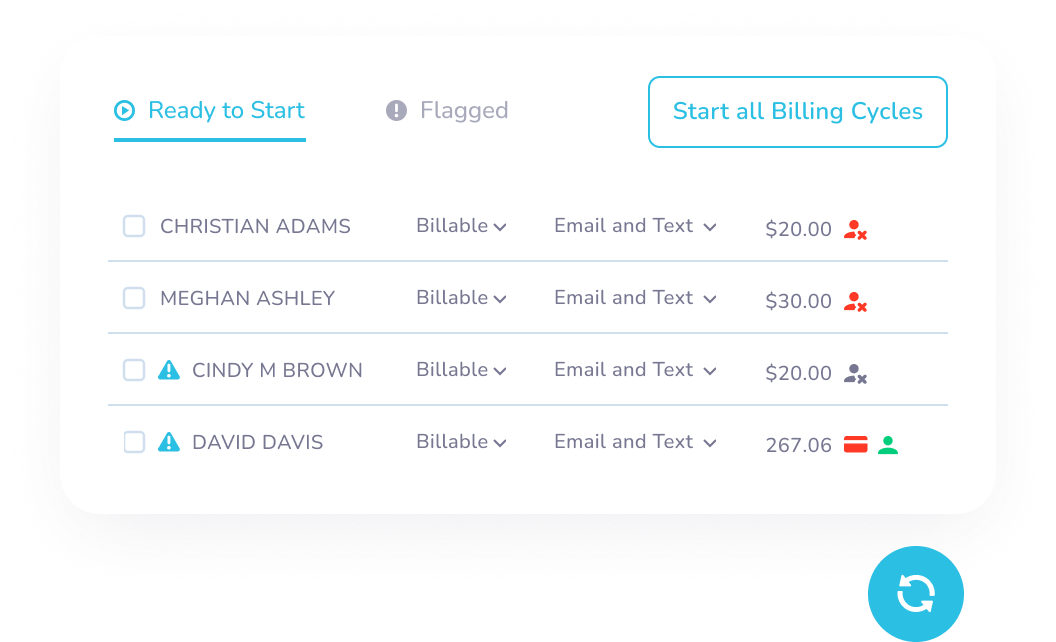Expand Email and Text dropdown in Meghan Ashley's row
1056x642 pixels.
pyautogui.click(x=635, y=298)
